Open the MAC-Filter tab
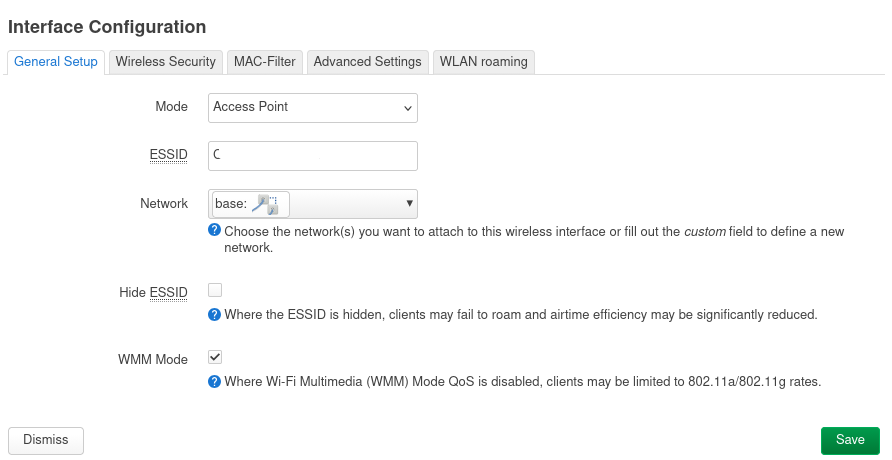The image size is (892, 460). pyautogui.click(x=264, y=62)
